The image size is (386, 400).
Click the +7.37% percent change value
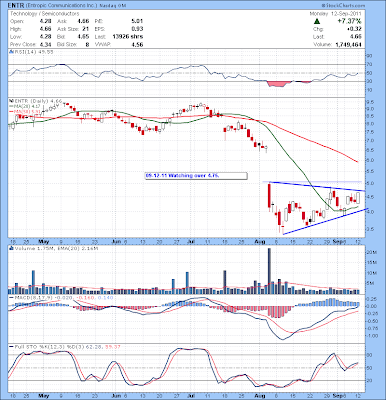tap(349, 21)
